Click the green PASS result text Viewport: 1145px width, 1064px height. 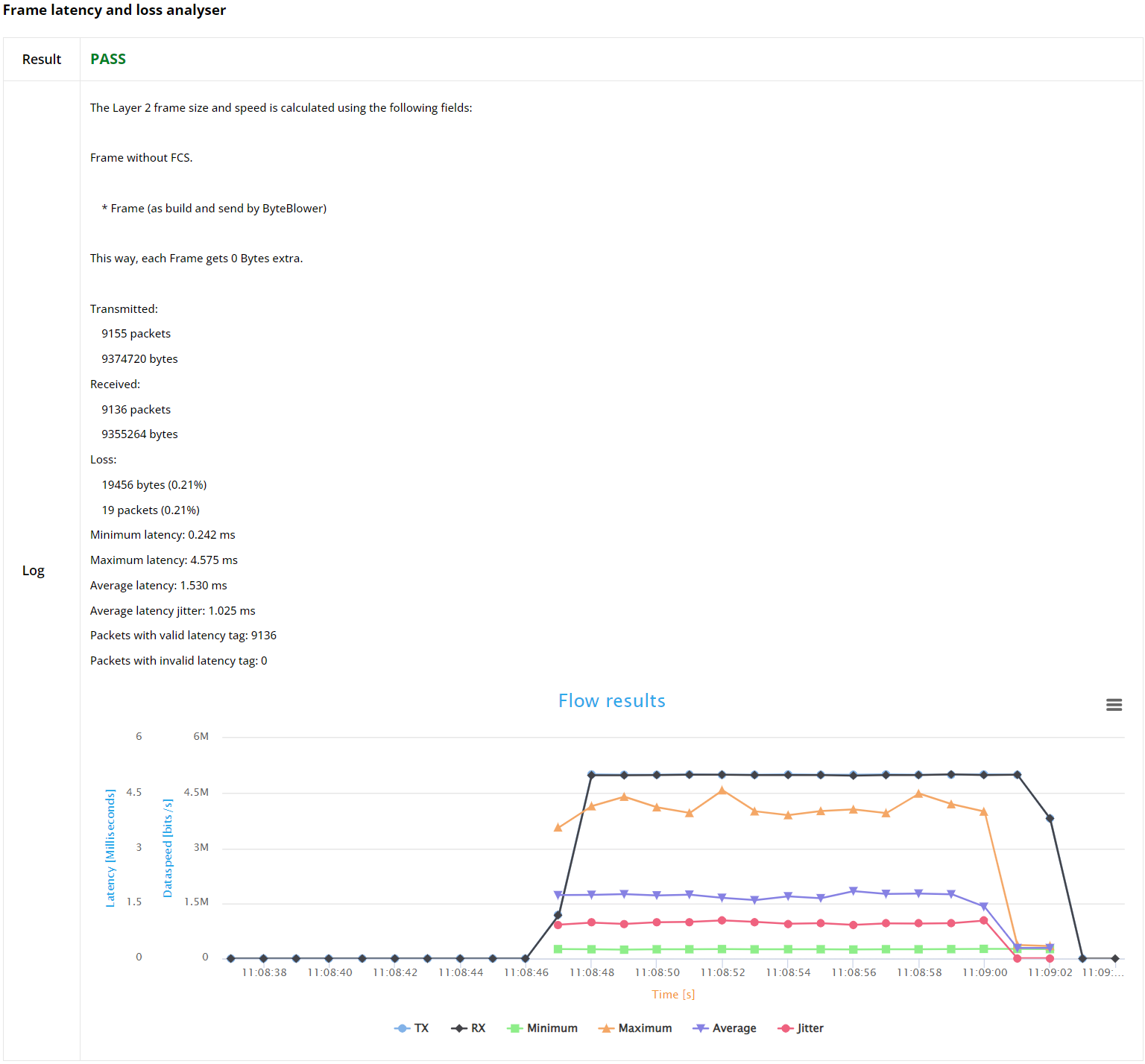[x=108, y=59]
